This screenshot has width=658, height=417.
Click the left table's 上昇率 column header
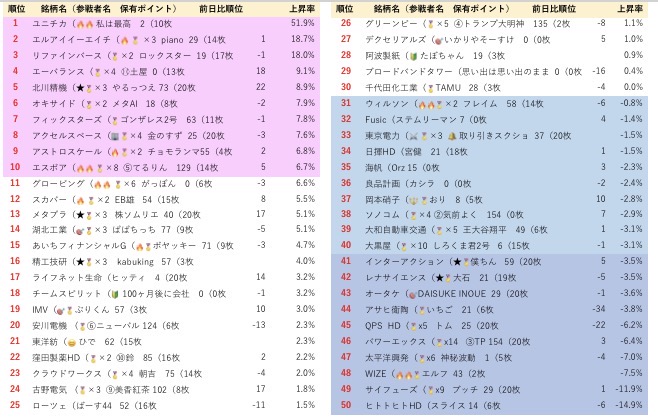point(301,8)
